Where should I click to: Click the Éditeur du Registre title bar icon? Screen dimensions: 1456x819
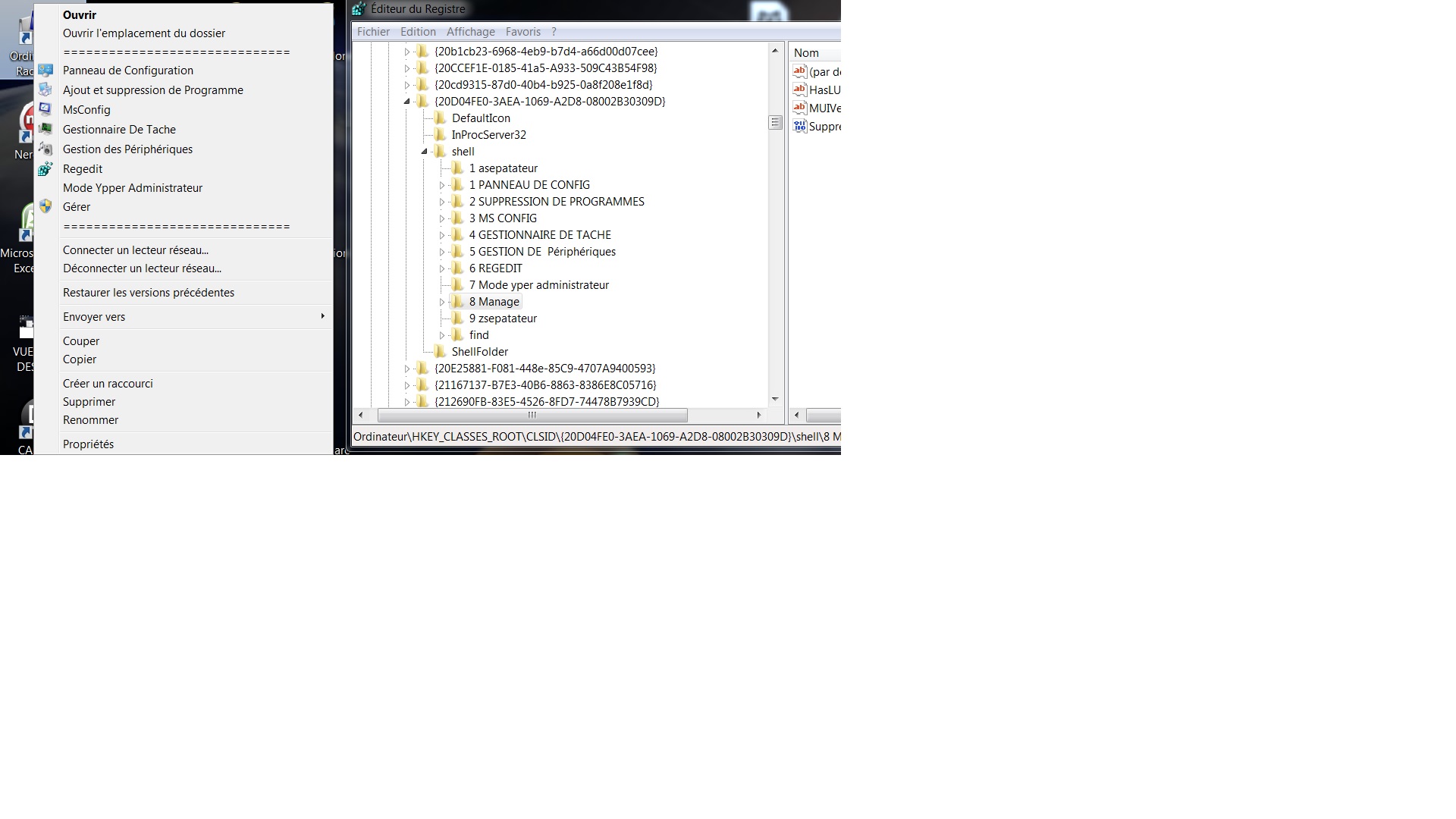pyautogui.click(x=359, y=9)
